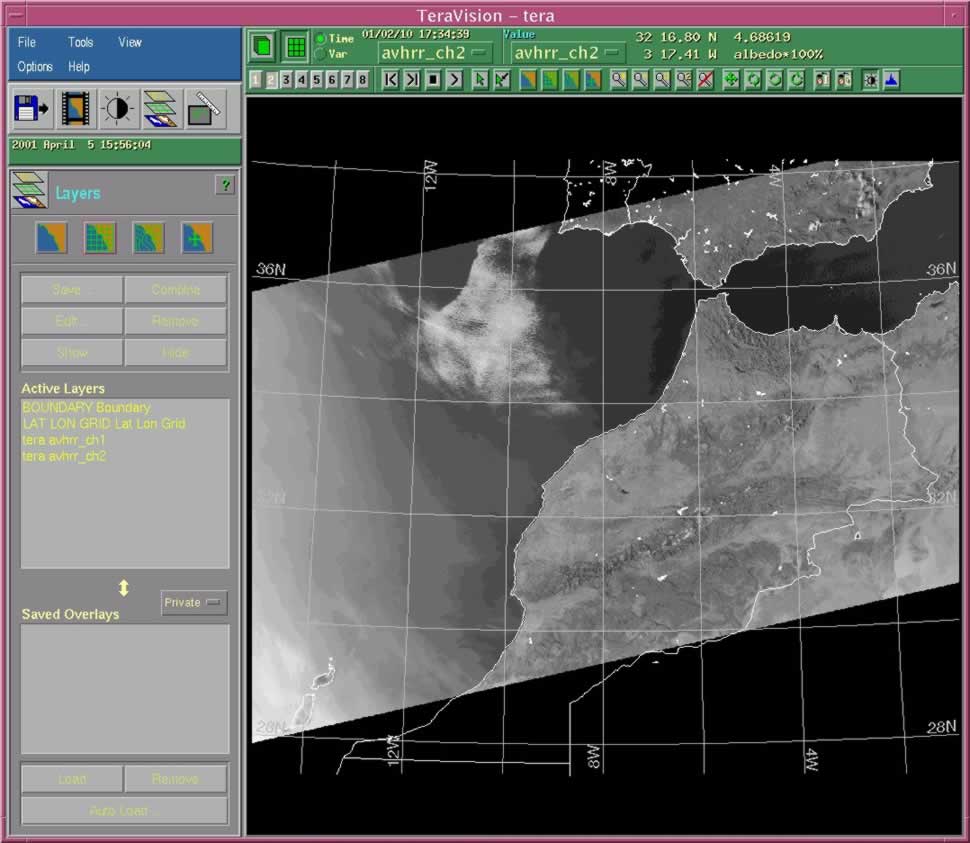Jump to first frame in animation controls
The width and height of the screenshot is (970, 843).
click(391, 80)
